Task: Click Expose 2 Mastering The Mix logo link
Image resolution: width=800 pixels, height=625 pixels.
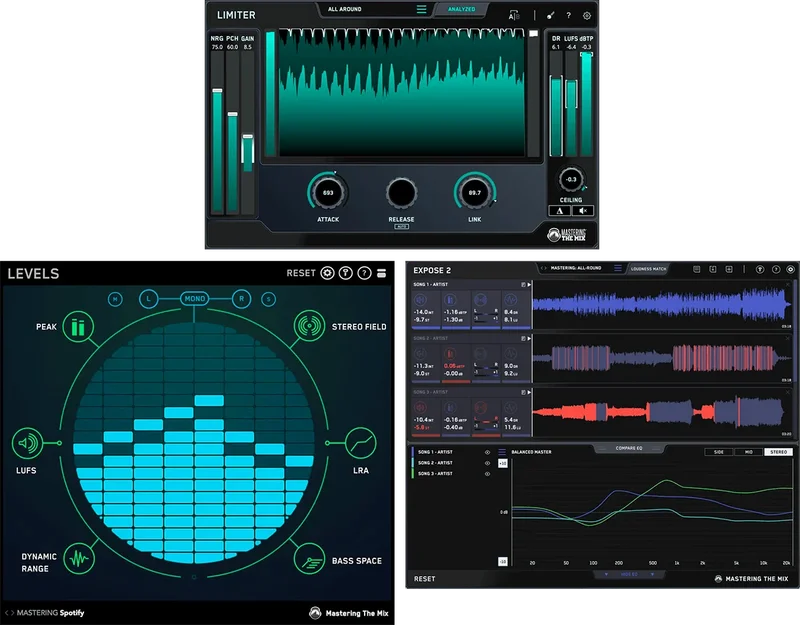Action: 752,579
